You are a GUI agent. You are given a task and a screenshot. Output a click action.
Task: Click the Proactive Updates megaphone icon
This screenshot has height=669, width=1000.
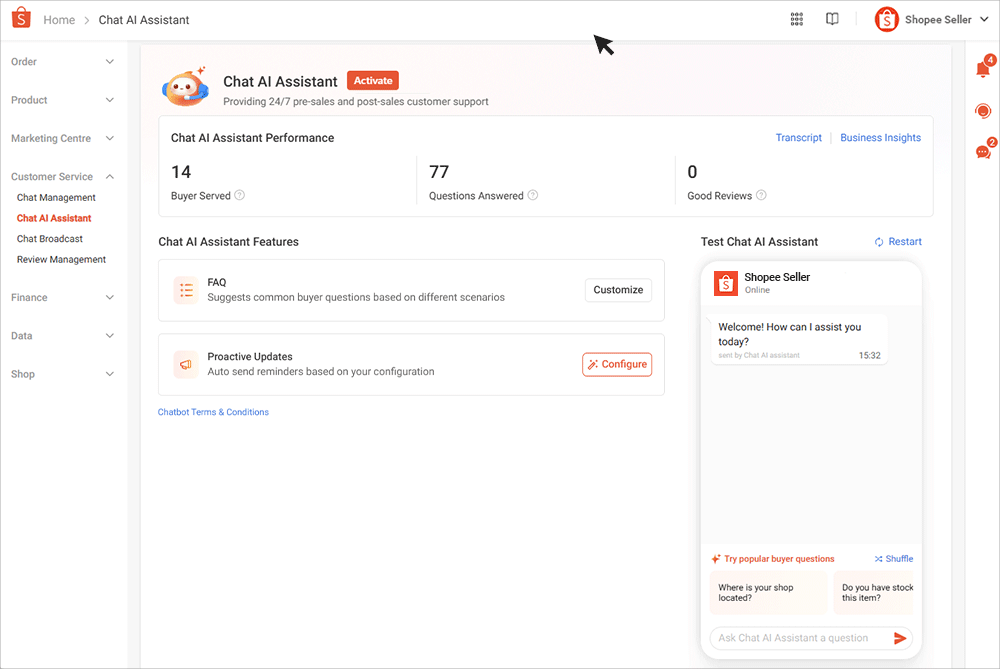pos(185,364)
